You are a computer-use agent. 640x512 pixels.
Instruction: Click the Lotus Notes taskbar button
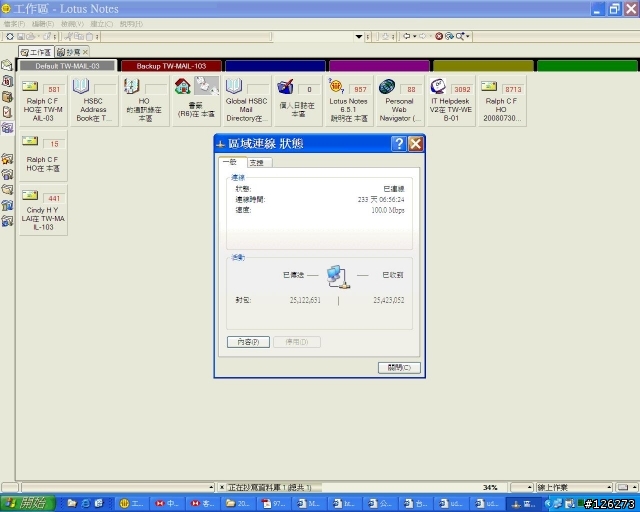pyautogui.click(x=131, y=503)
